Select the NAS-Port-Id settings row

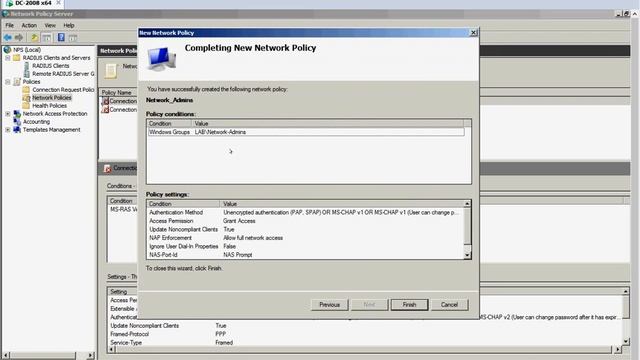click(x=305, y=255)
